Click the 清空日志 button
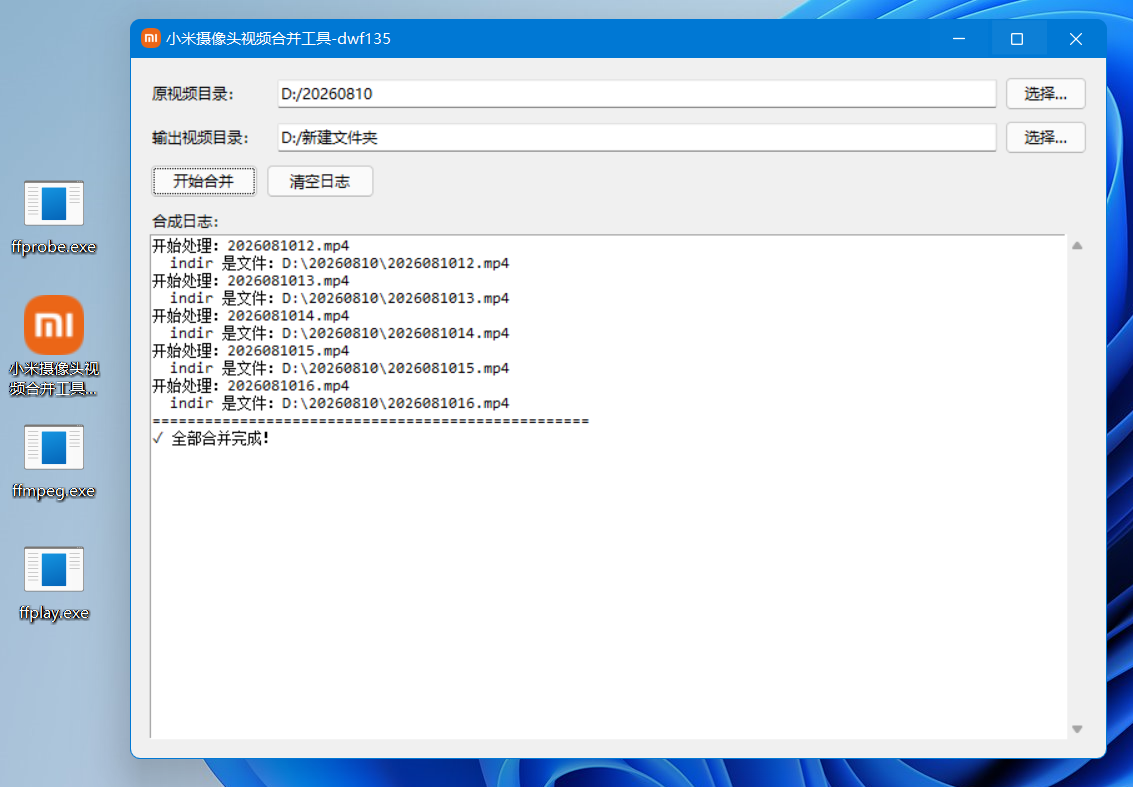This screenshot has height=787, width=1133. [x=320, y=181]
